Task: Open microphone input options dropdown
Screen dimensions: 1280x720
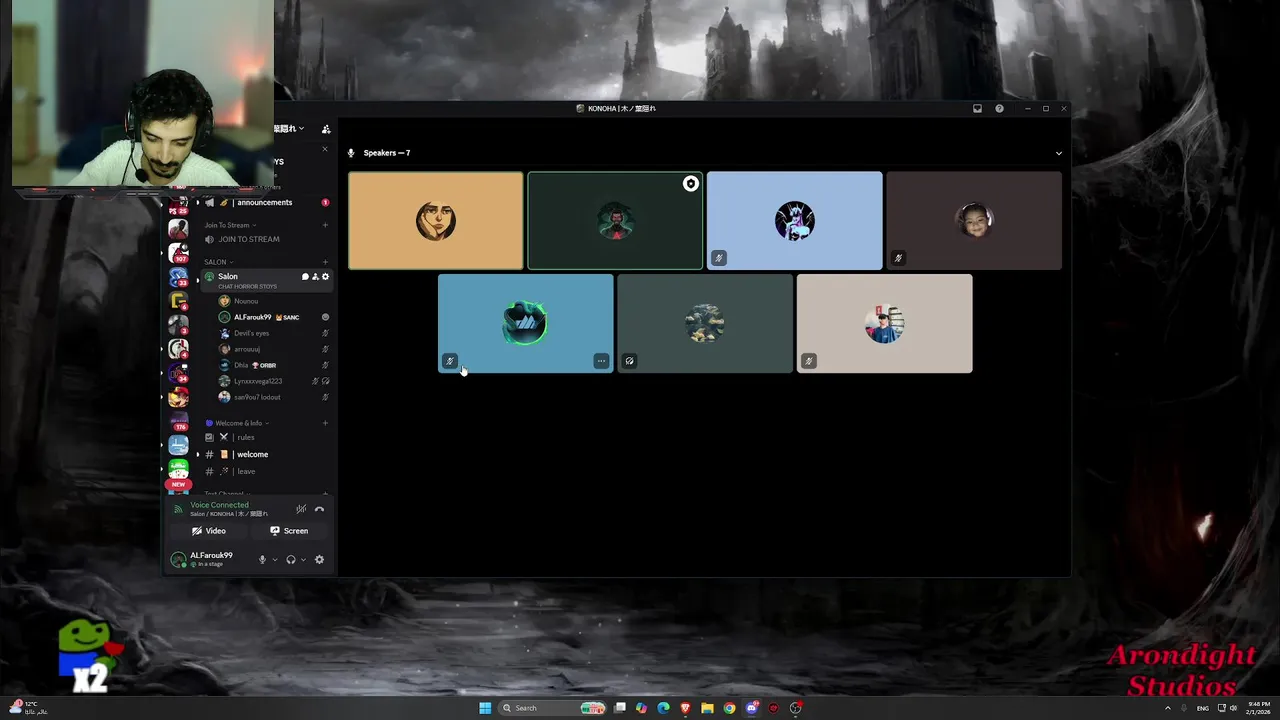Action: [275, 560]
